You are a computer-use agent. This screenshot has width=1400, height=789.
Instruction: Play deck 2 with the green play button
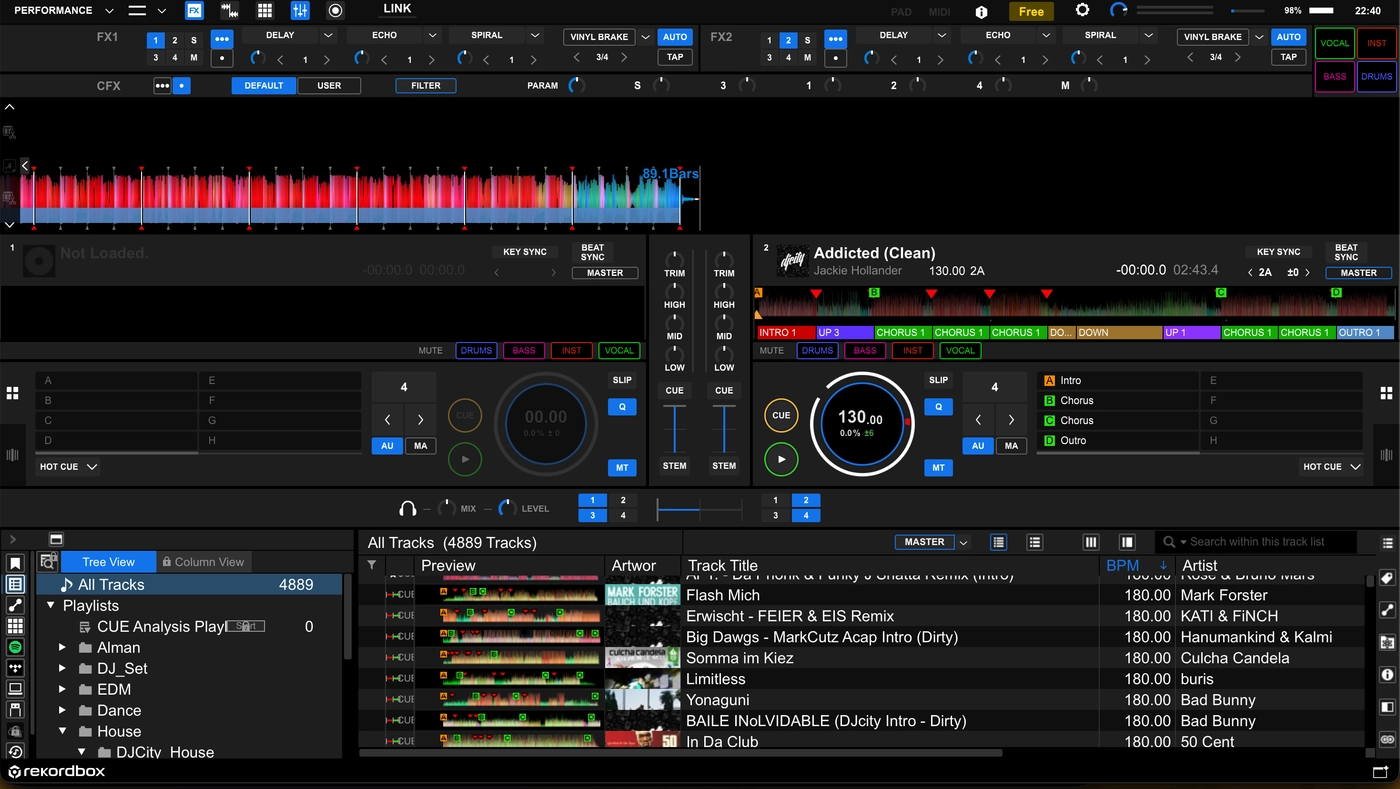(x=781, y=459)
